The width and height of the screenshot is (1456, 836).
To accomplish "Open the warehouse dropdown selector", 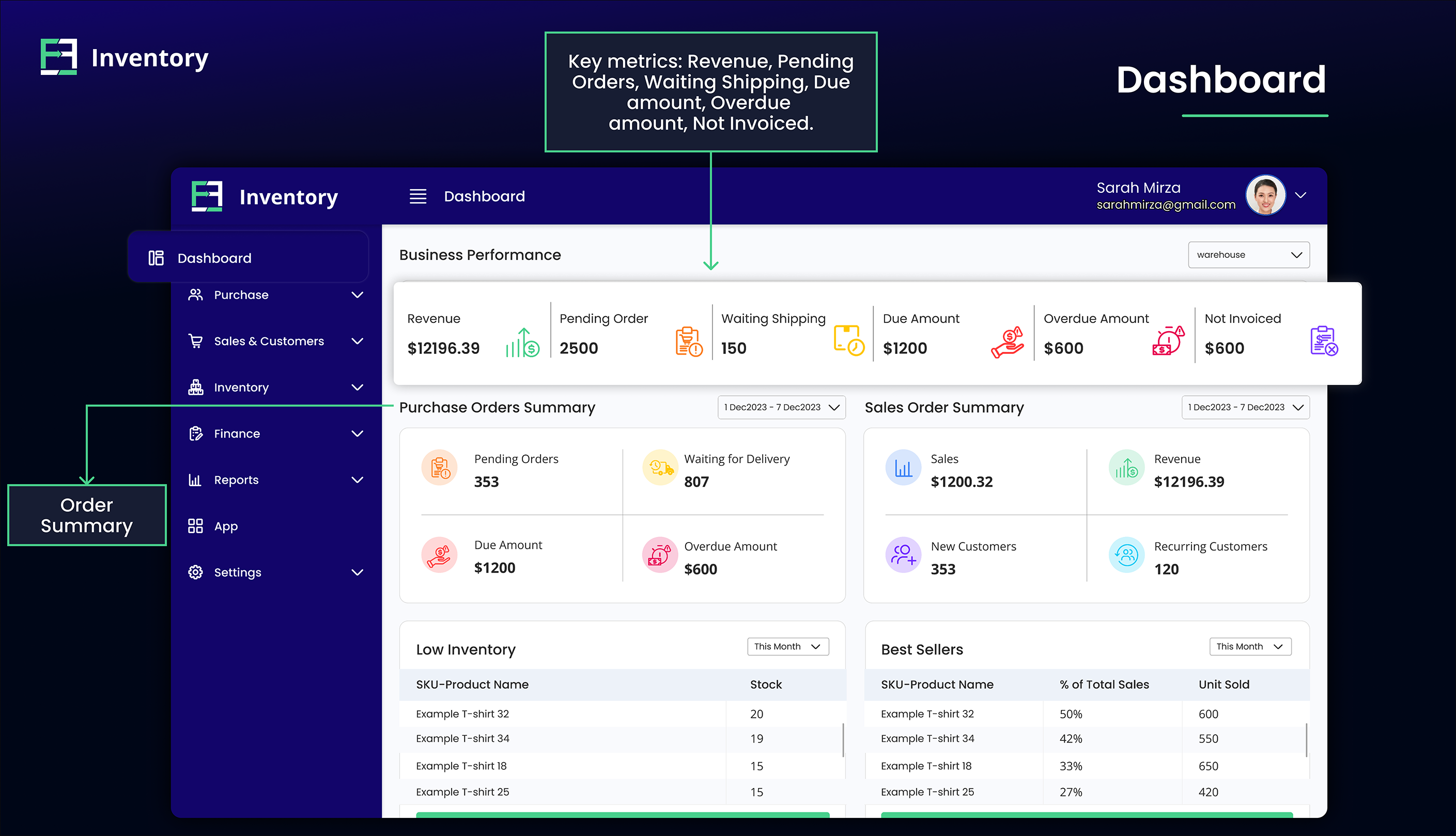I will (1249, 254).
